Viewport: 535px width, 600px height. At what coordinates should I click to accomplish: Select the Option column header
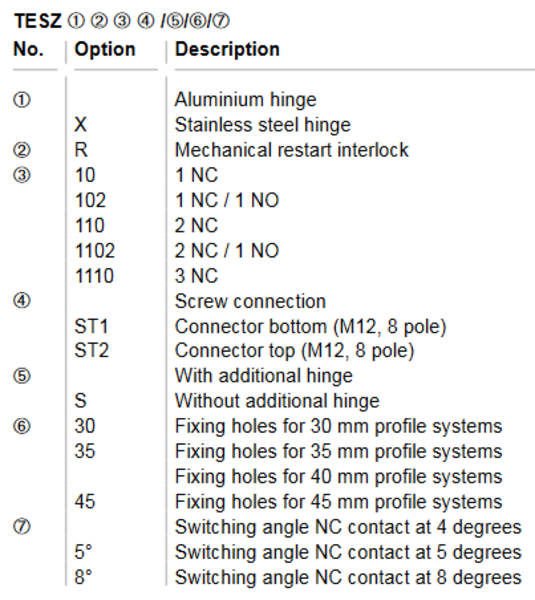(x=105, y=49)
